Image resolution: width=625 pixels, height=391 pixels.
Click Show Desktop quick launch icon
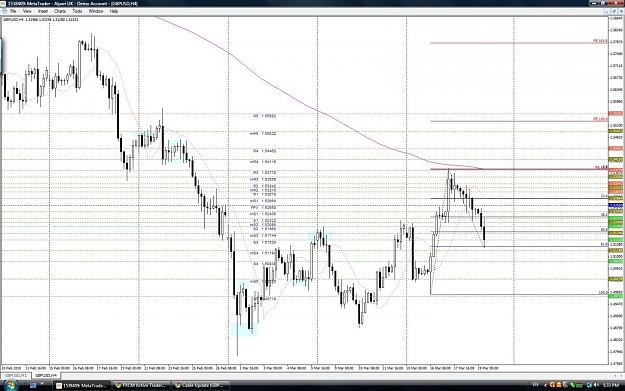[33, 385]
